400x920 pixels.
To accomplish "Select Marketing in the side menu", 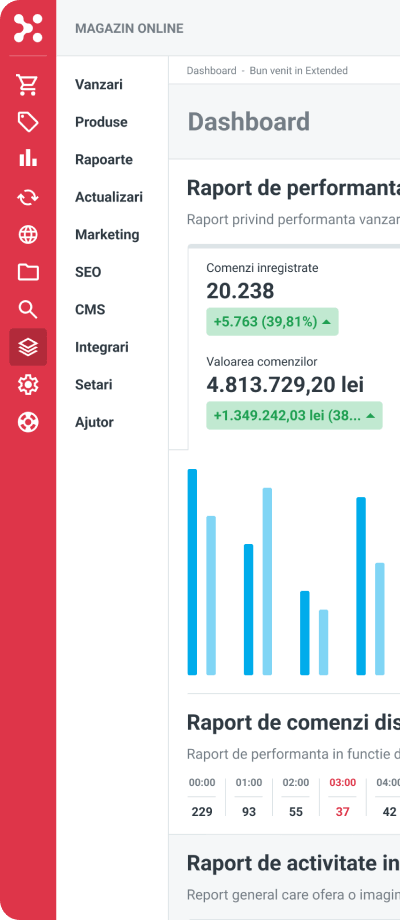I will 107,235.
